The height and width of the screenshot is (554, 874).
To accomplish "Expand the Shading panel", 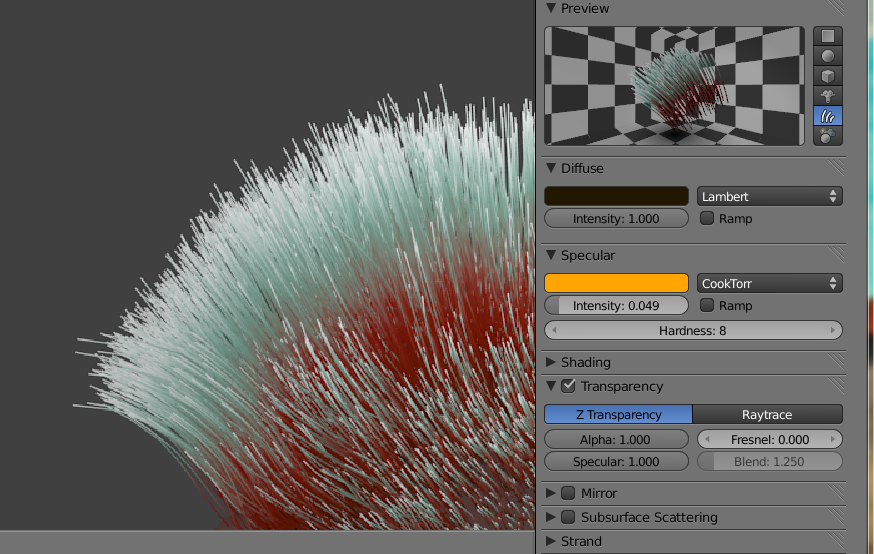I will point(551,362).
